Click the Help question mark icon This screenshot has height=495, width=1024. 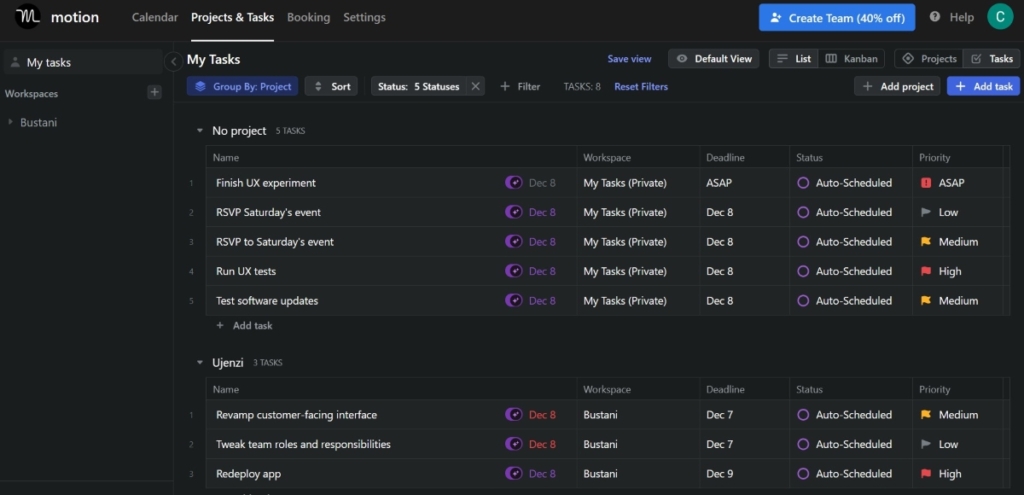click(935, 18)
